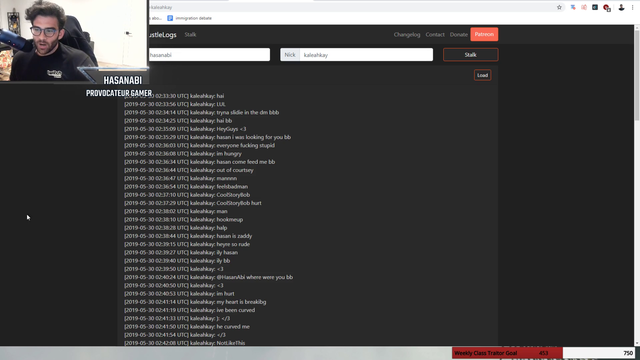Click log line 'tryna slidie in the dm bbb'
The image size is (640, 360).
202,112
